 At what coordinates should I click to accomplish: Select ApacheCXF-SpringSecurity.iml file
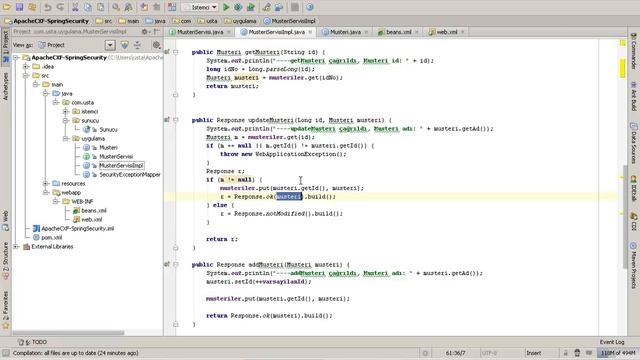[x=78, y=229]
